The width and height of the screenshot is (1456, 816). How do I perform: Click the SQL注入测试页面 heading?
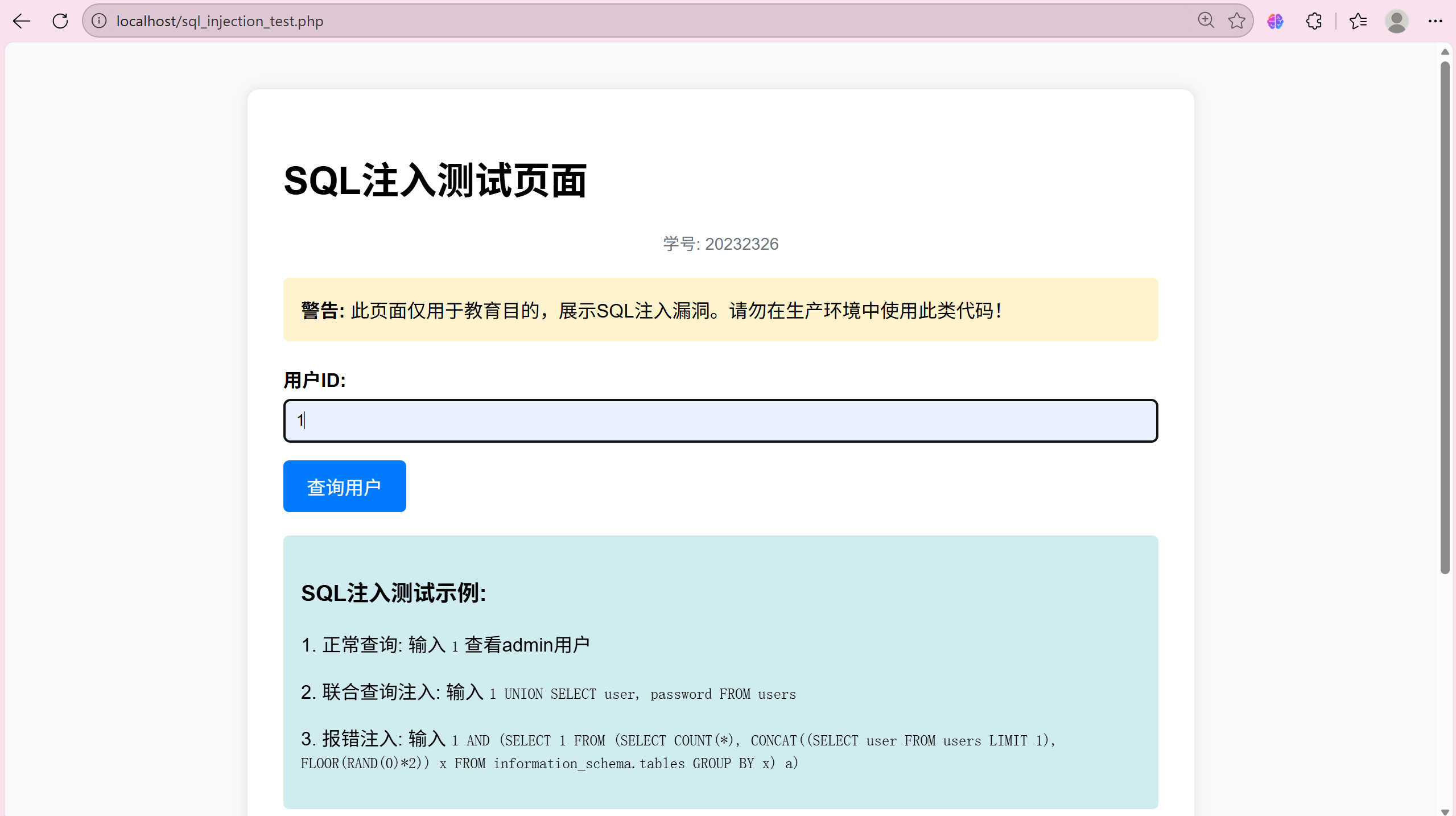point(435,181)
